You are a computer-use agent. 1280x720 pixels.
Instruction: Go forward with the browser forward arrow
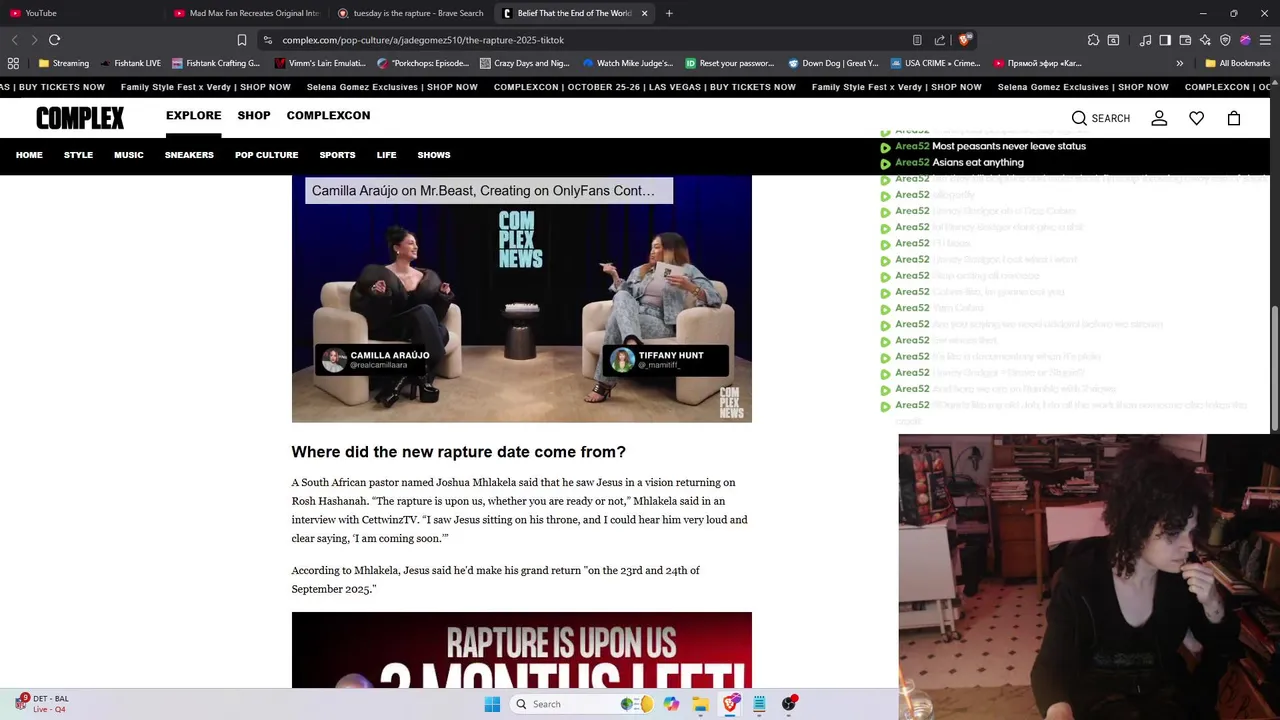[x=34, y=40]
